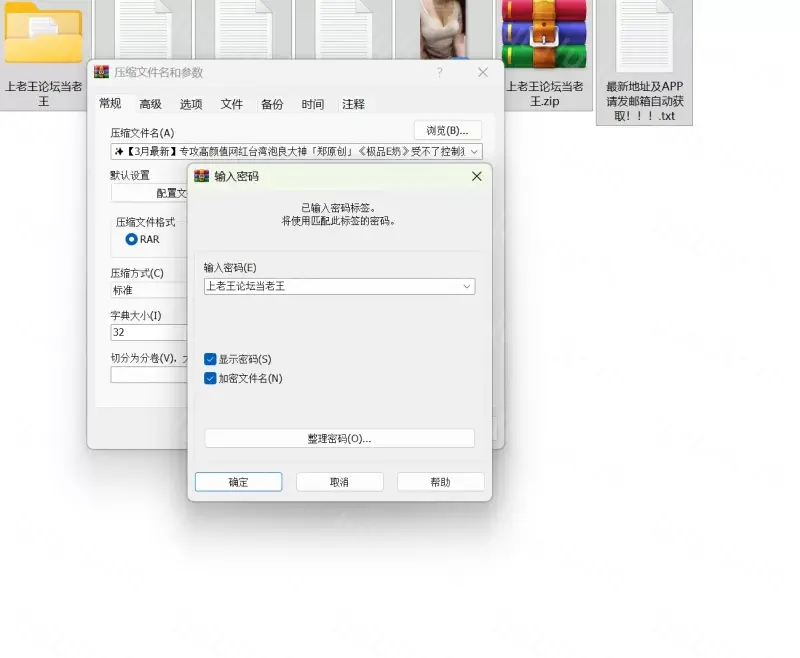The image size is (800, 658).
Task: Select the 上老王论坛当老王 folder icon
Action: pos(43,35)
